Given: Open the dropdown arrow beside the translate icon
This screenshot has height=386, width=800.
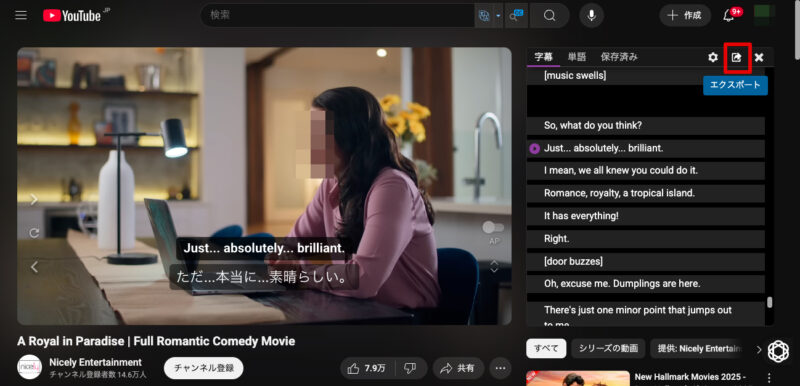Looking at the screenshot, I should [498, 16].
